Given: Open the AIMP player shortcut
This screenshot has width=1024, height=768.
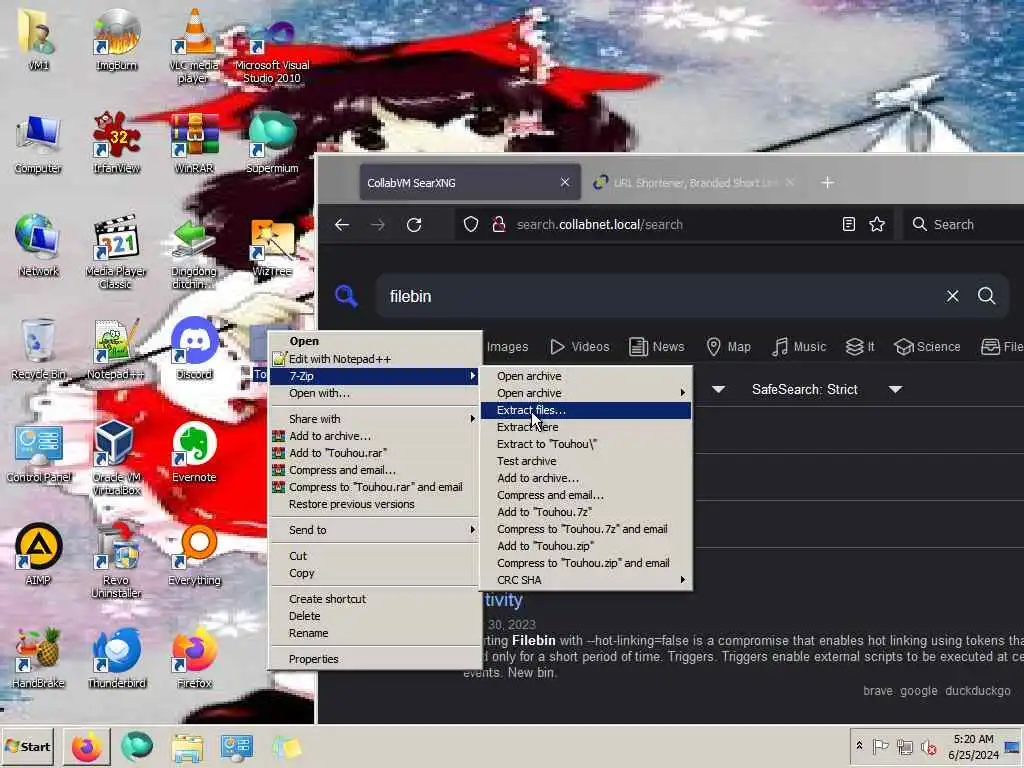Looking at the screenshot, I should pos(38,554).
